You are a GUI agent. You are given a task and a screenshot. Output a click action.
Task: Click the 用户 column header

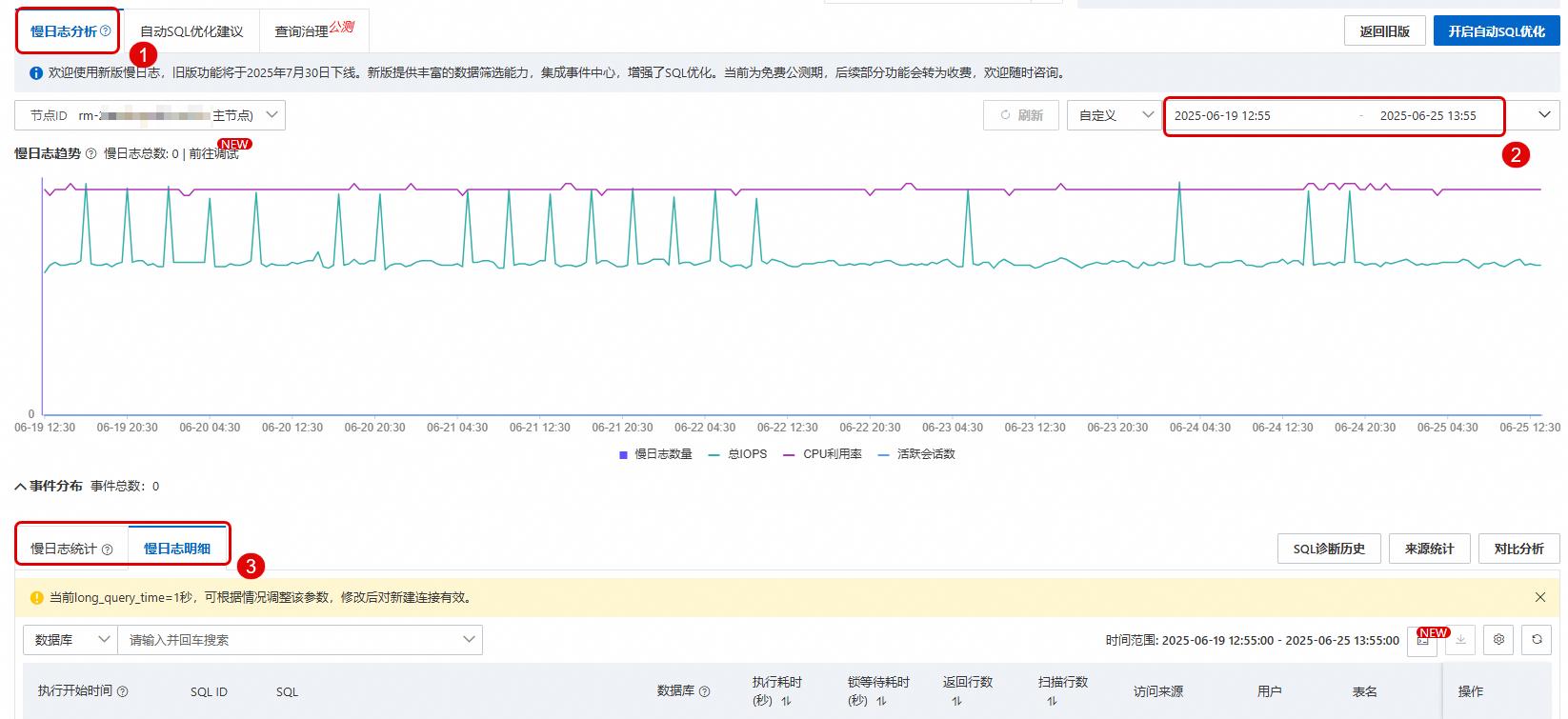point(1269,691)
